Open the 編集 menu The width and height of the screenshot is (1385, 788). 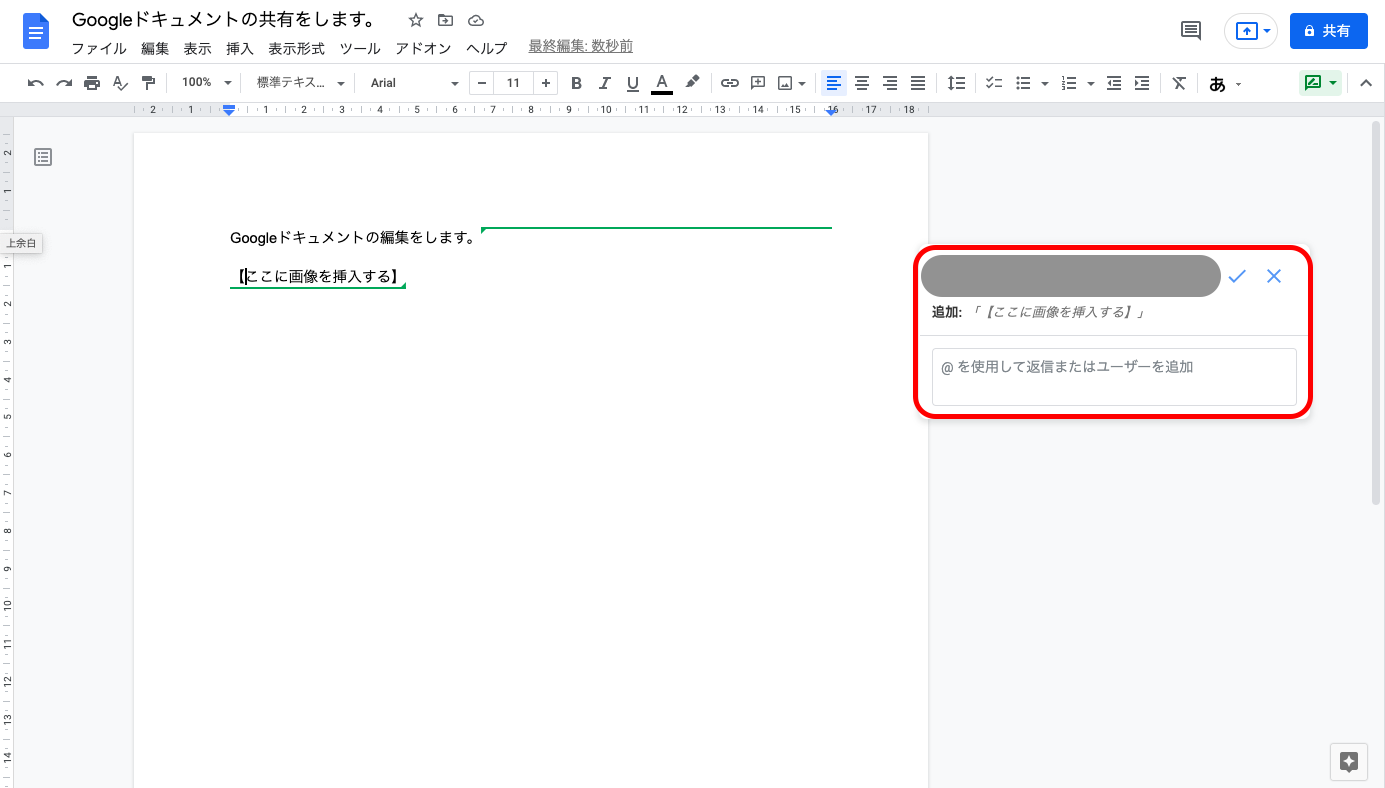point(155,48)
